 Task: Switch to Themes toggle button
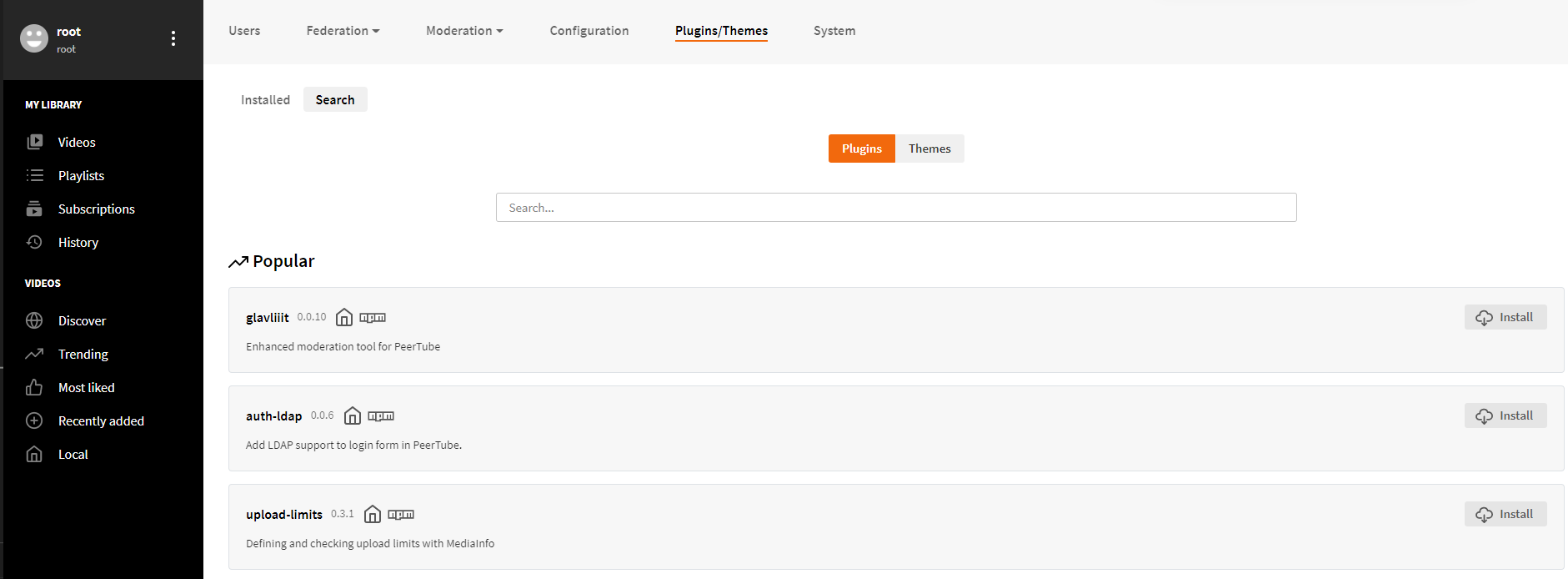(x=929, y=149)
